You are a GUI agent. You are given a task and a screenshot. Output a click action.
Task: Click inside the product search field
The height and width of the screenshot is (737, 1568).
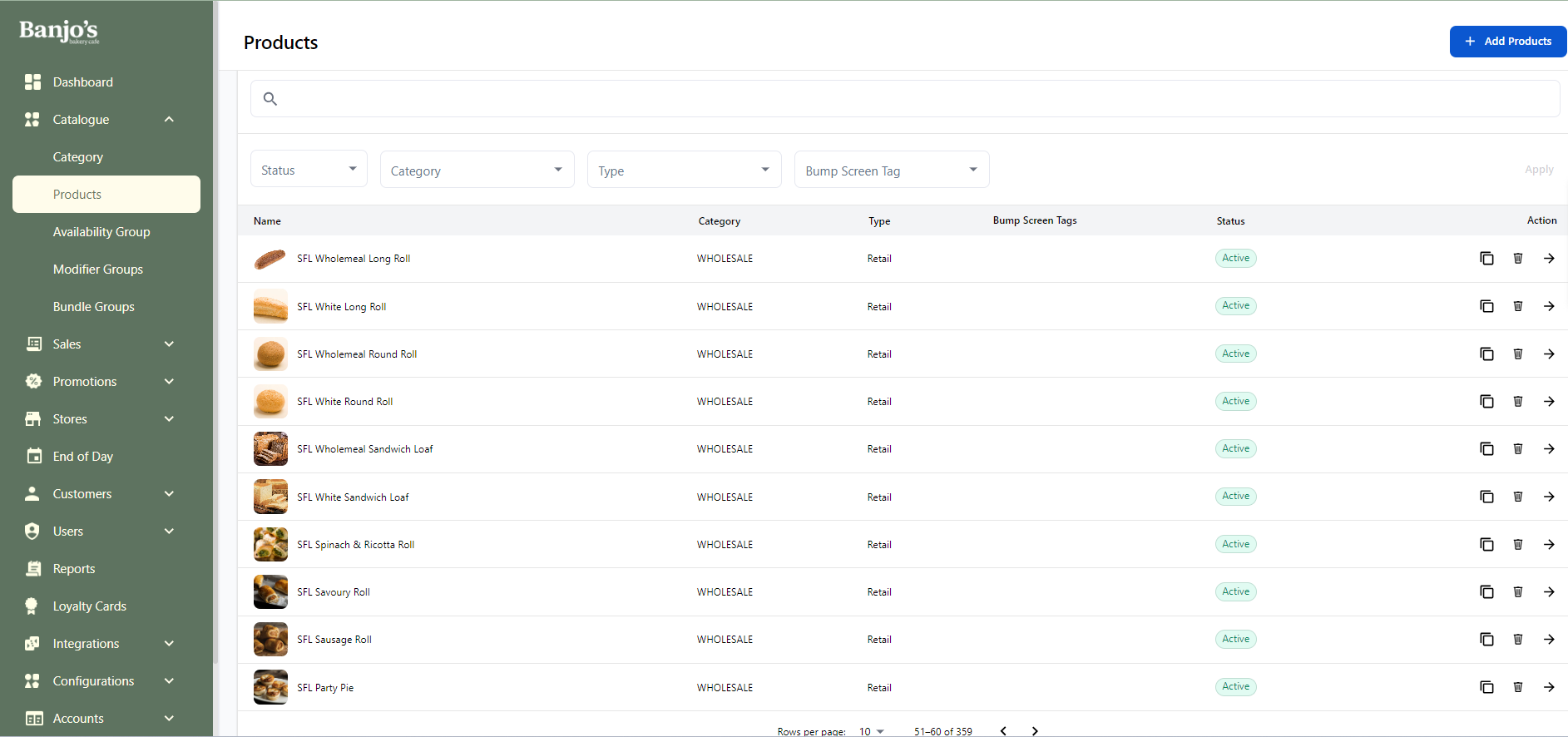point(905,99)
